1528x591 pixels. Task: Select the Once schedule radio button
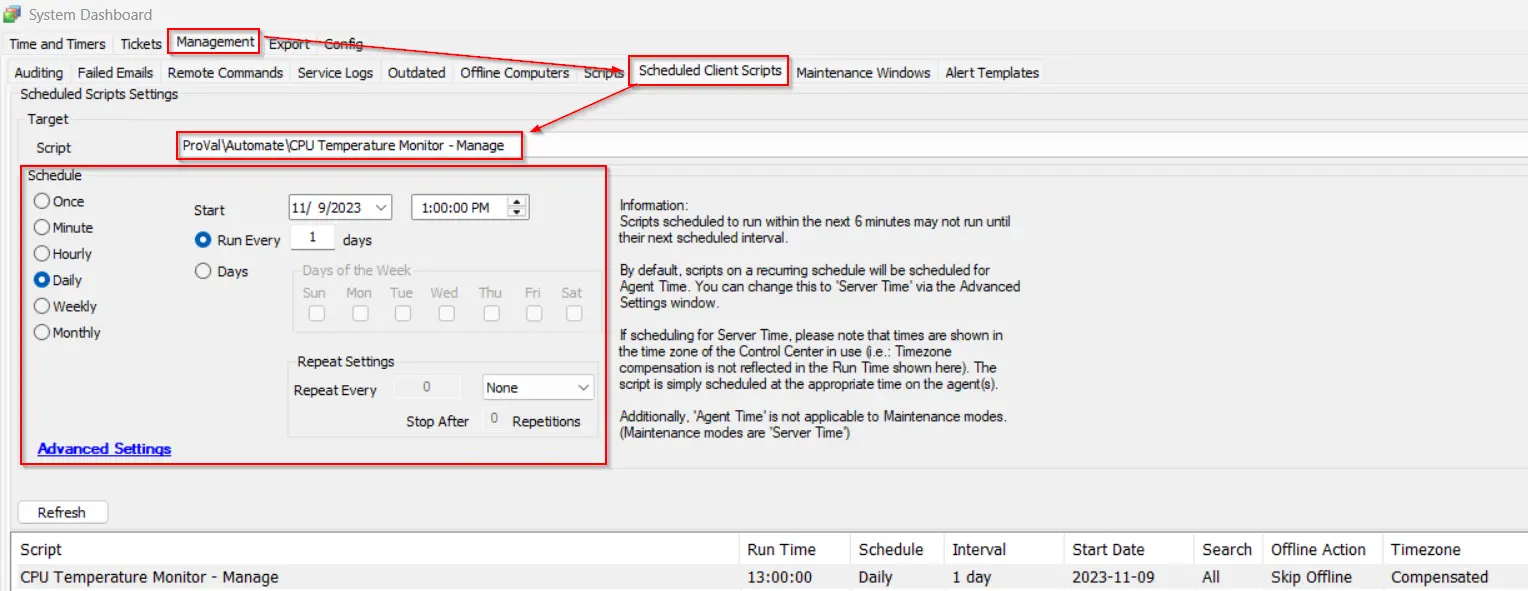(42, 201)
